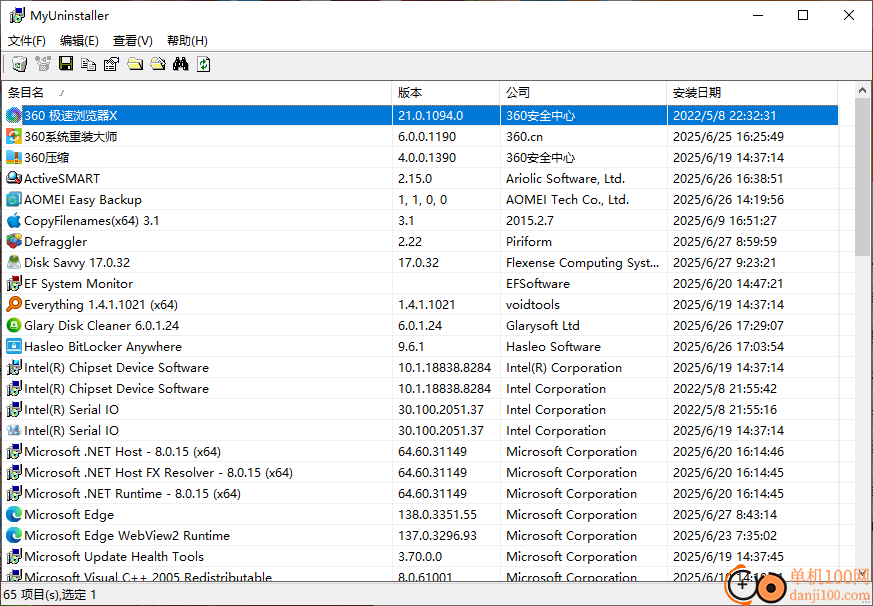Click the 360 极速浏览器X app icon

coord(13,115)
